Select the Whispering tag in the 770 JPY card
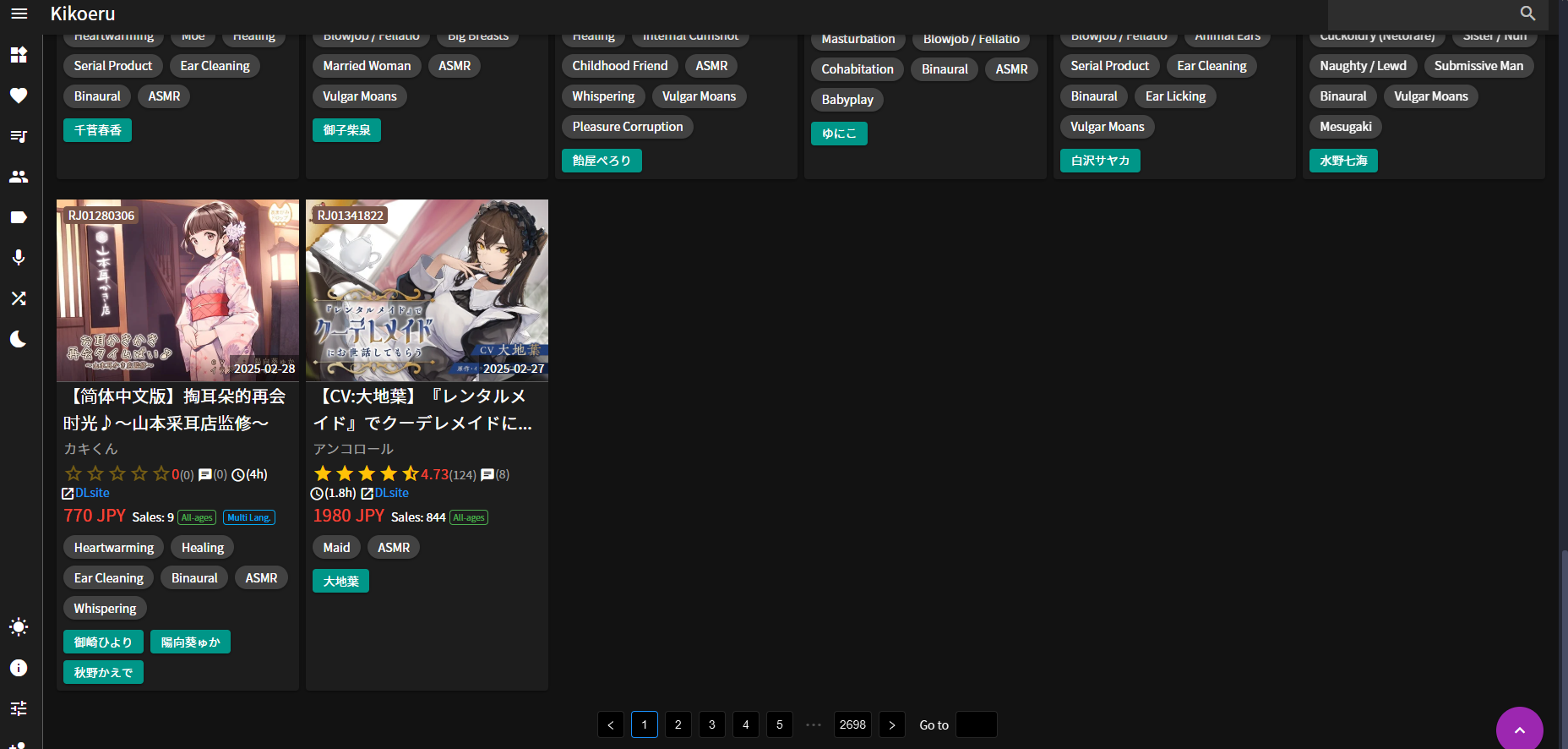The image size is (1568, 749). point(105,609)
